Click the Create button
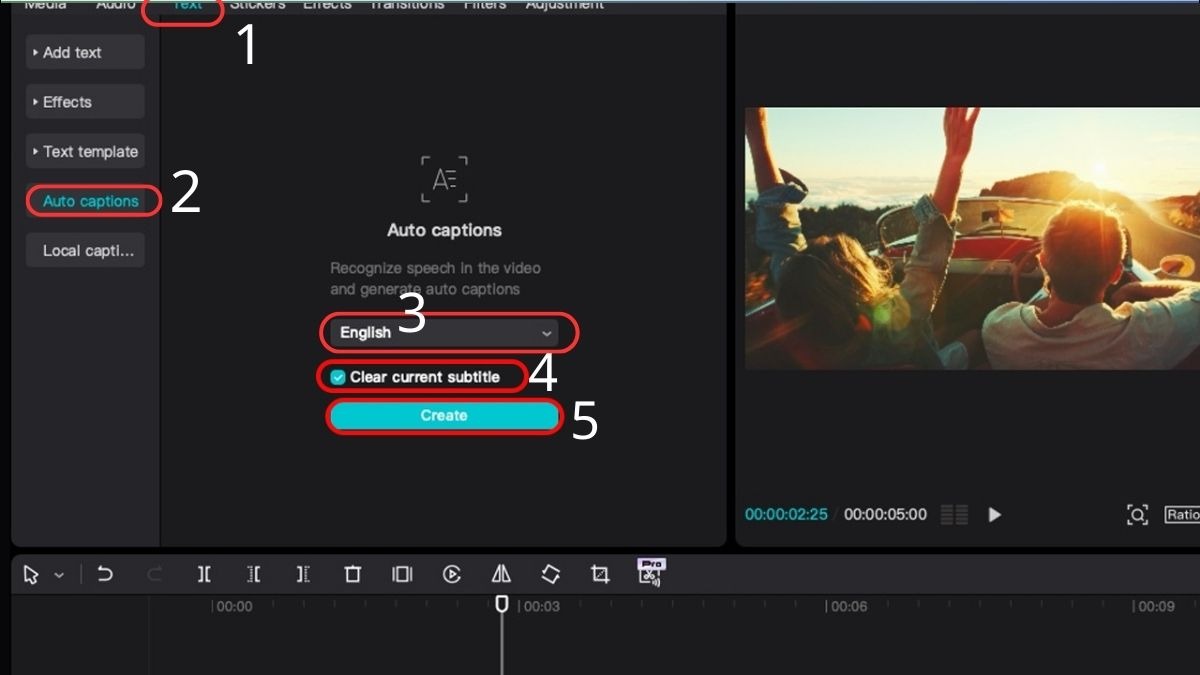This screenshot has height=675, width=1200. click(444, 415)
